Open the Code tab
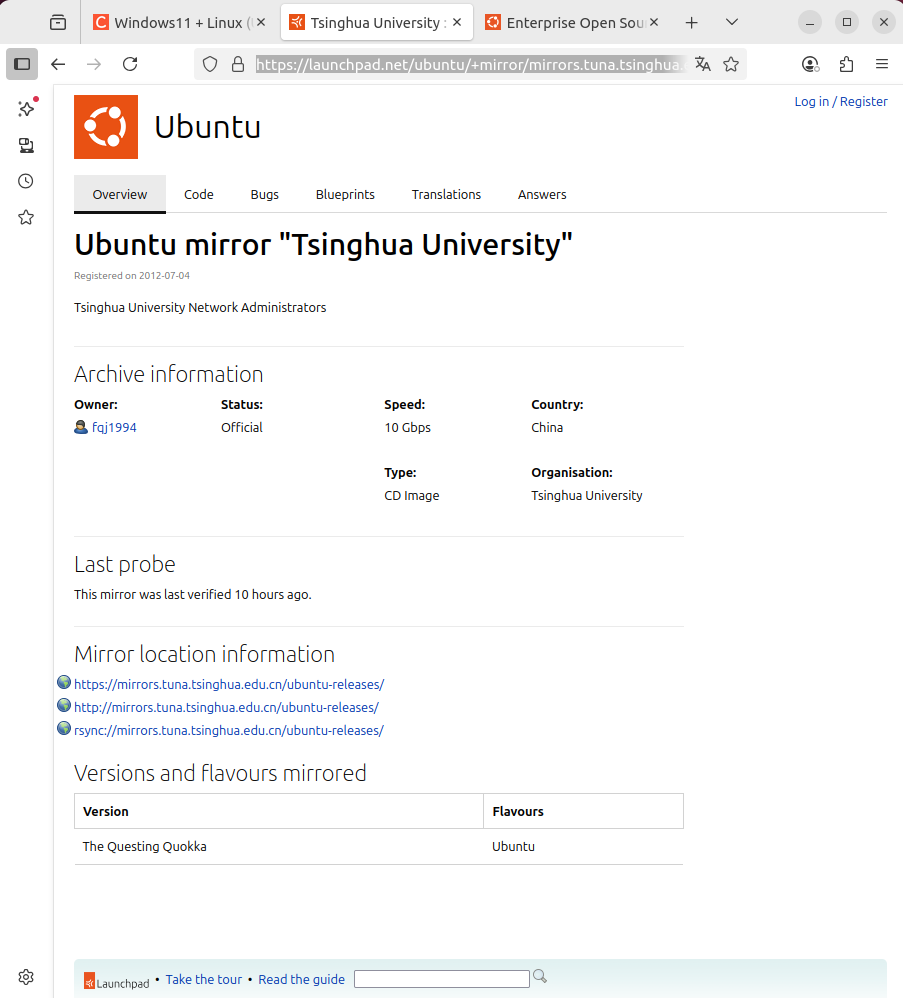The width and height of the screenshot is (903, 998). coord(199,194)
